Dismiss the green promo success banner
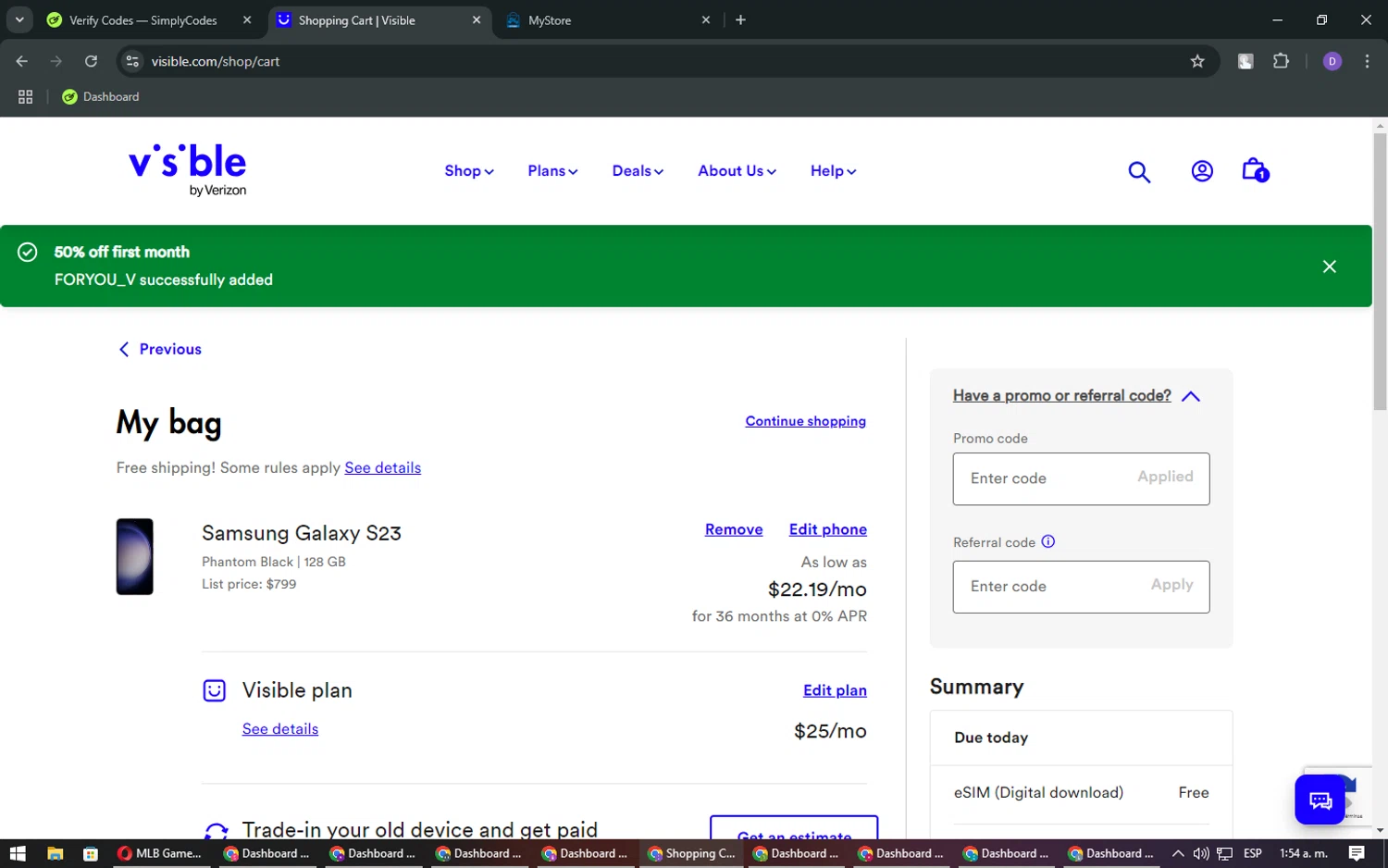1388x868 pixels. pos(1330,267)
